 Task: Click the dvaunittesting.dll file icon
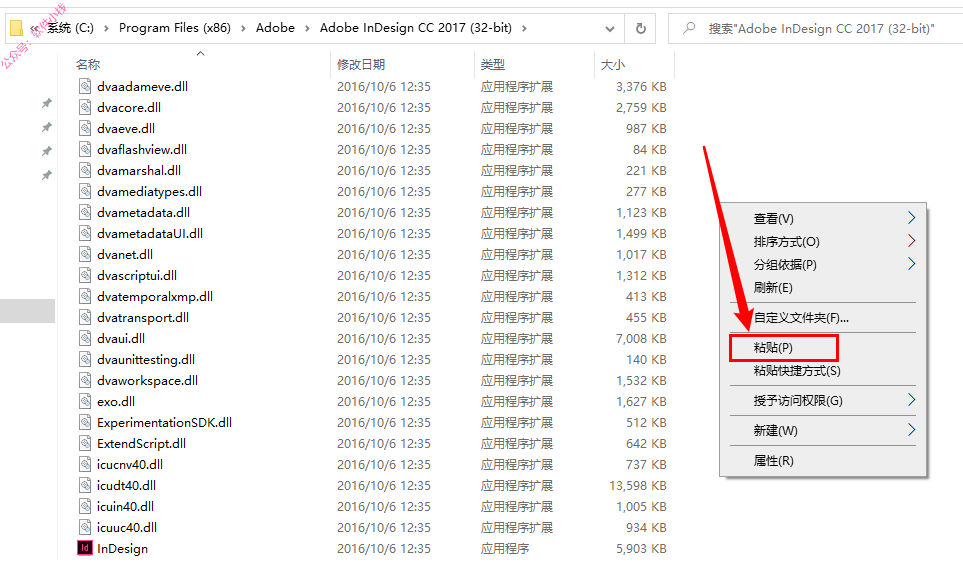pyautogui.click(x=85, y=359)
